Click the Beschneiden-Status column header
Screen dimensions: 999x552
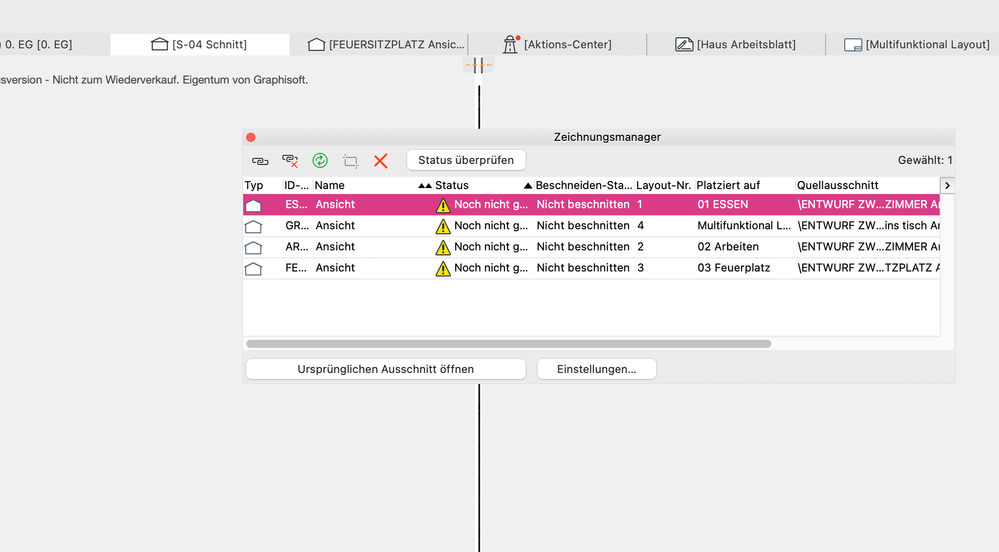[x=584, y=185]
